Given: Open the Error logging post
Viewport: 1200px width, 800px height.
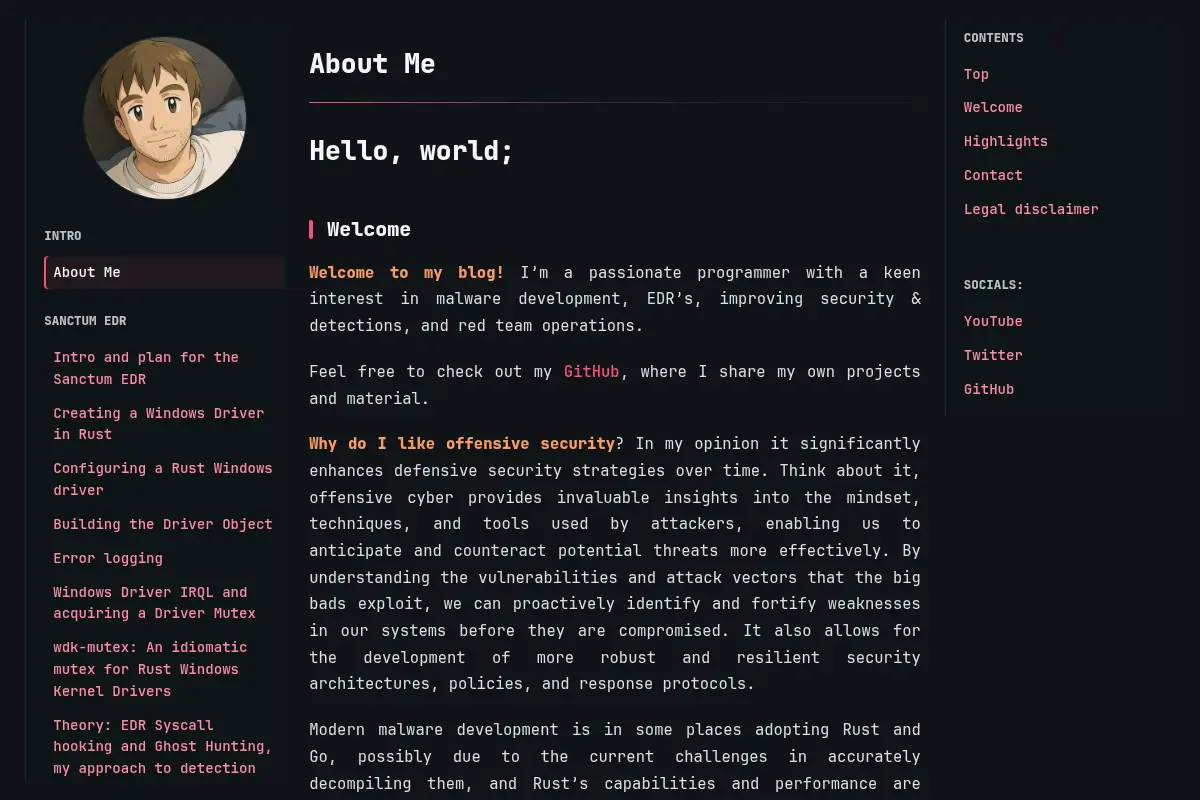Looking at the screenshot, I should click(108, 558).
